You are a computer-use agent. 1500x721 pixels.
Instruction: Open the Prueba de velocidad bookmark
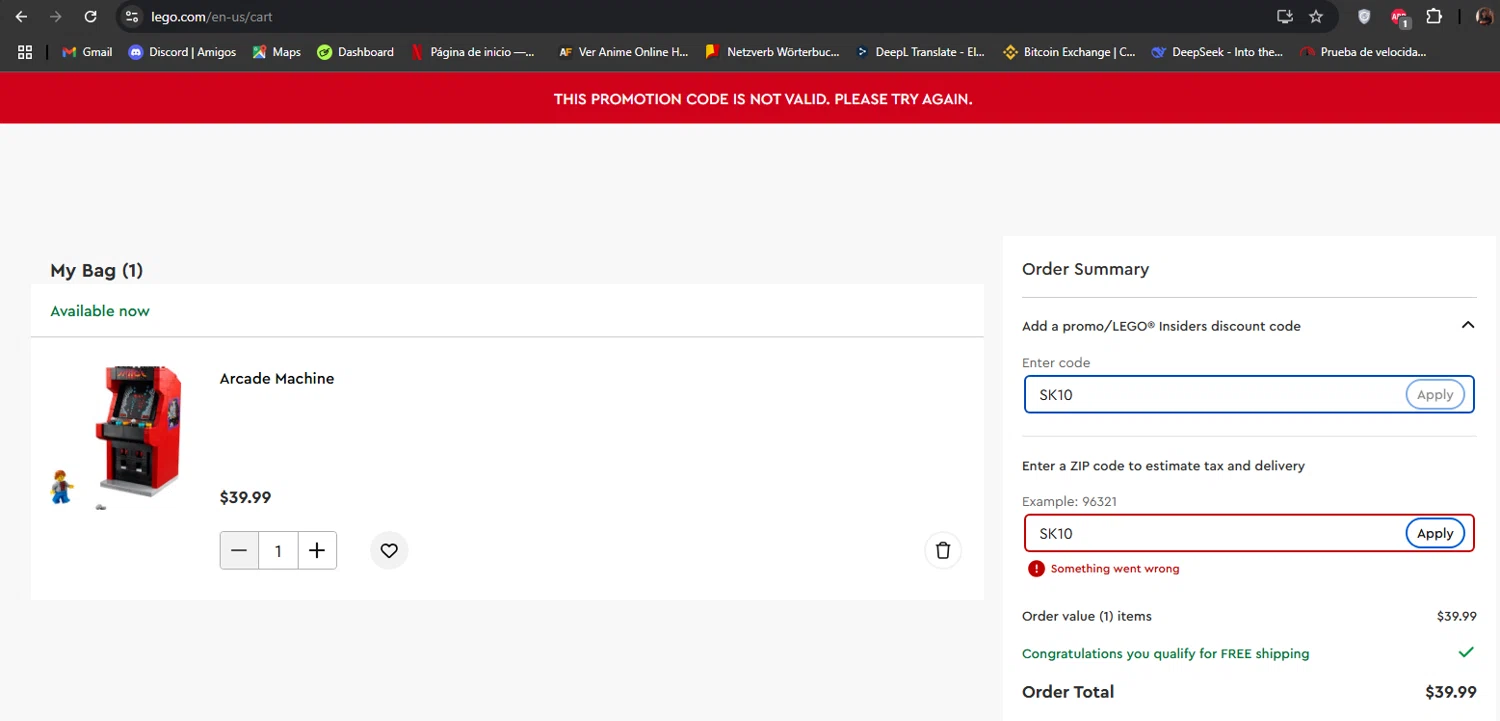tap(1362, 52)
